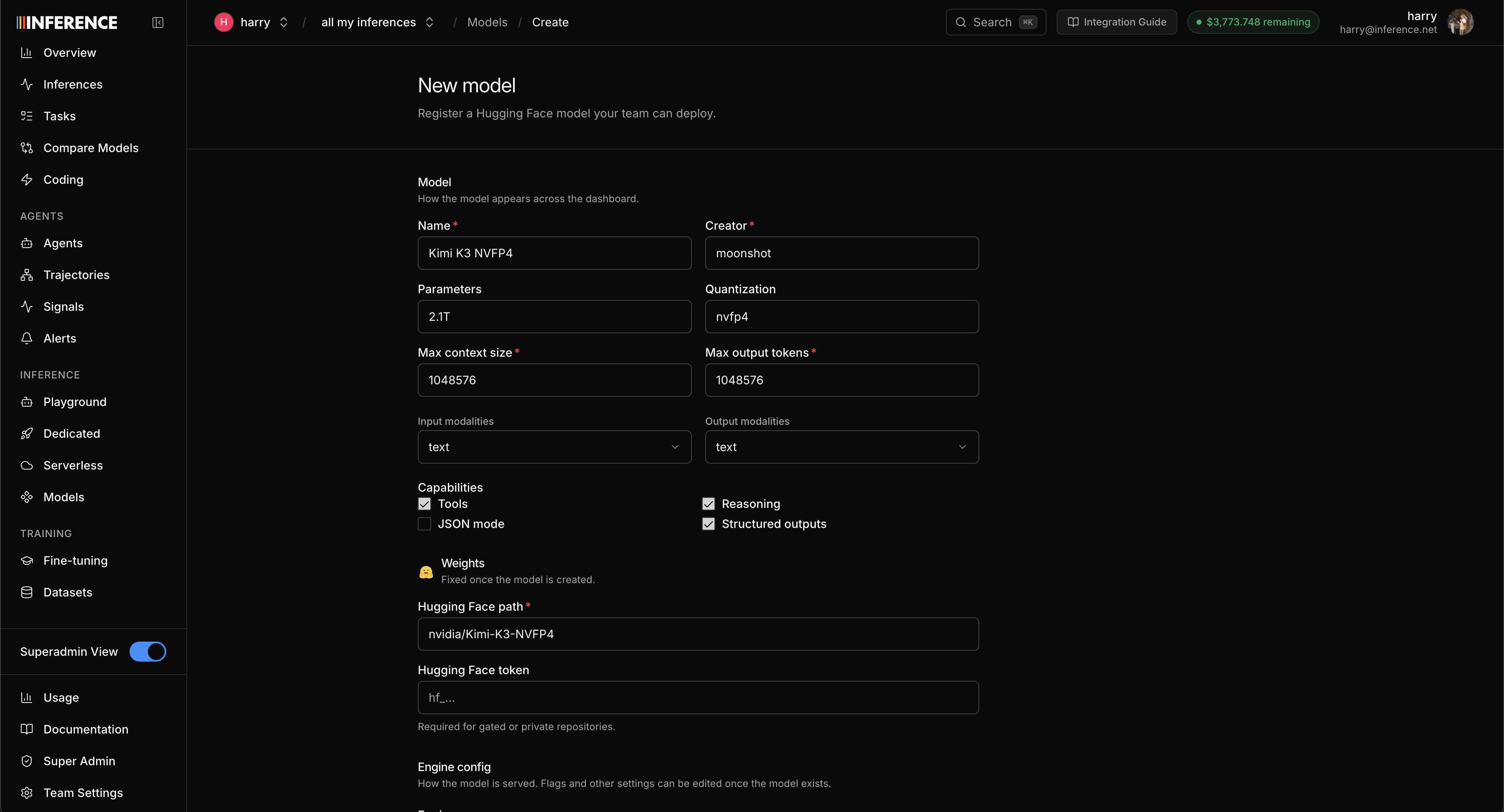
Task: Click the Models component icon
Action: 26,497
